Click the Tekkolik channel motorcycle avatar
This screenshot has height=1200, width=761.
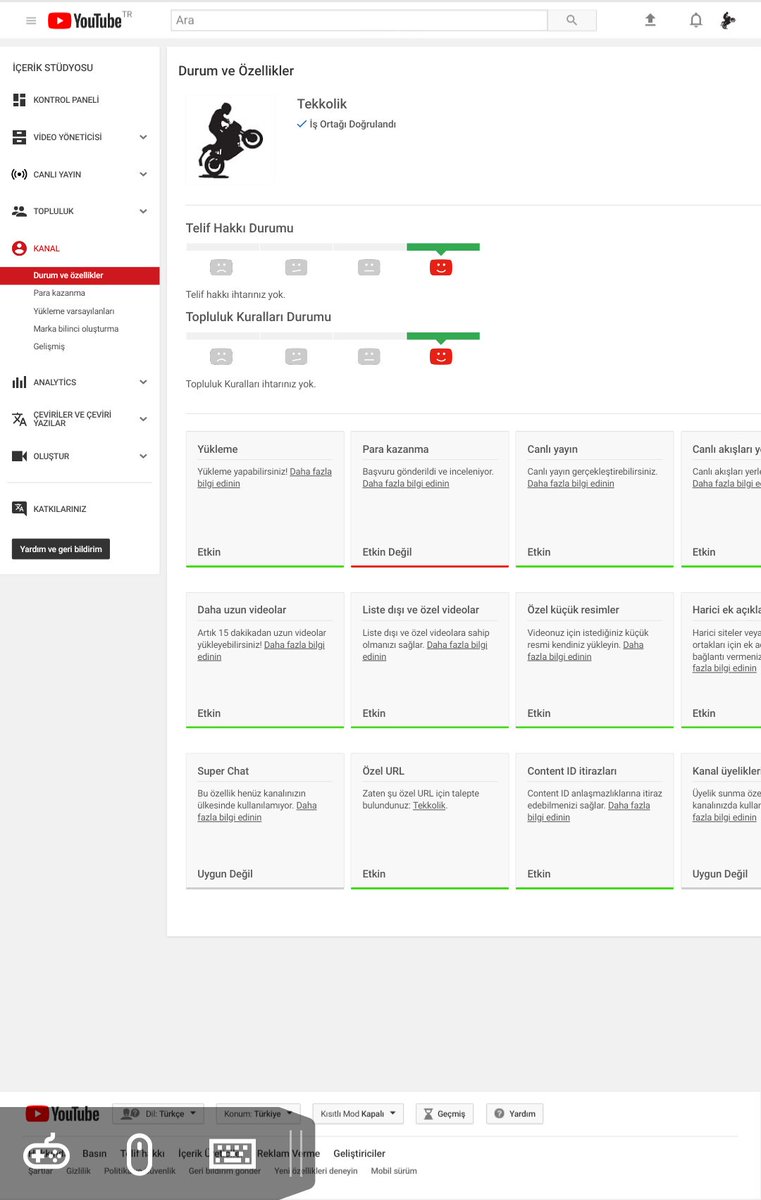231,138
